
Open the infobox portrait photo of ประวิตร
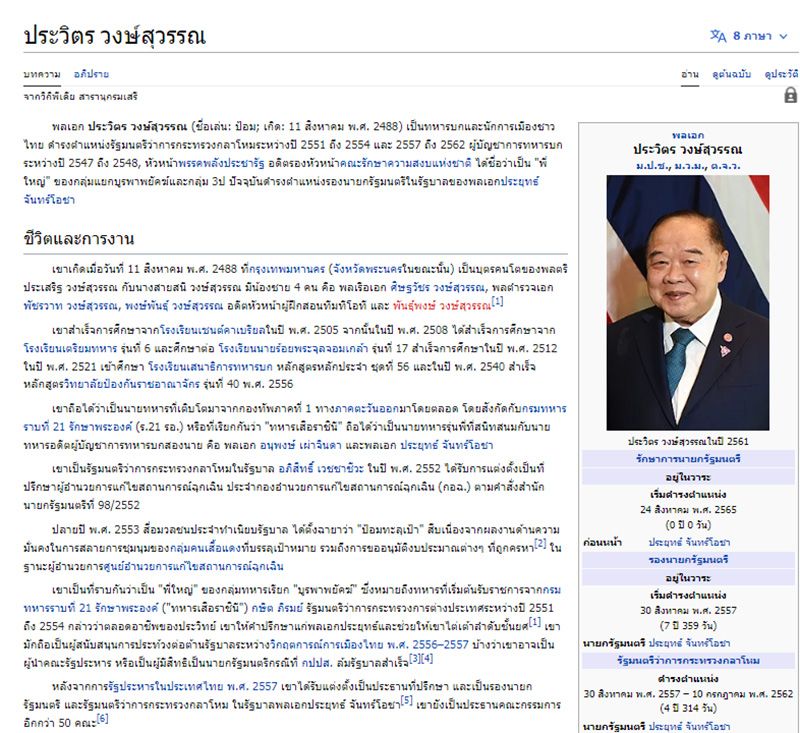pyautogui.click(x=687, y=288)
